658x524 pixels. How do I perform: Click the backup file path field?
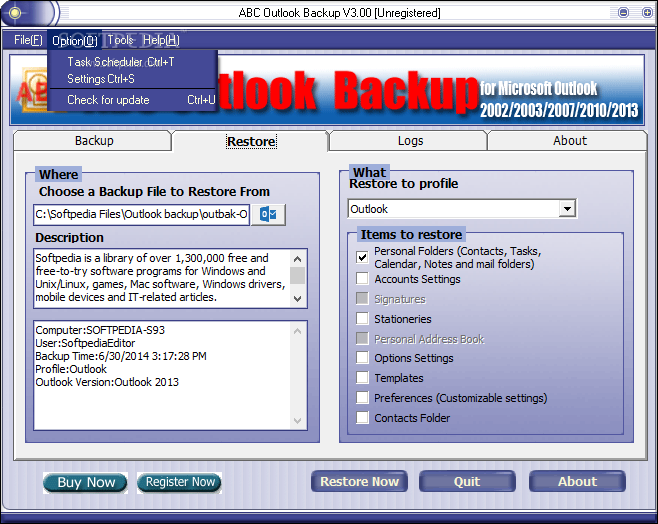[x=141, y=214]
